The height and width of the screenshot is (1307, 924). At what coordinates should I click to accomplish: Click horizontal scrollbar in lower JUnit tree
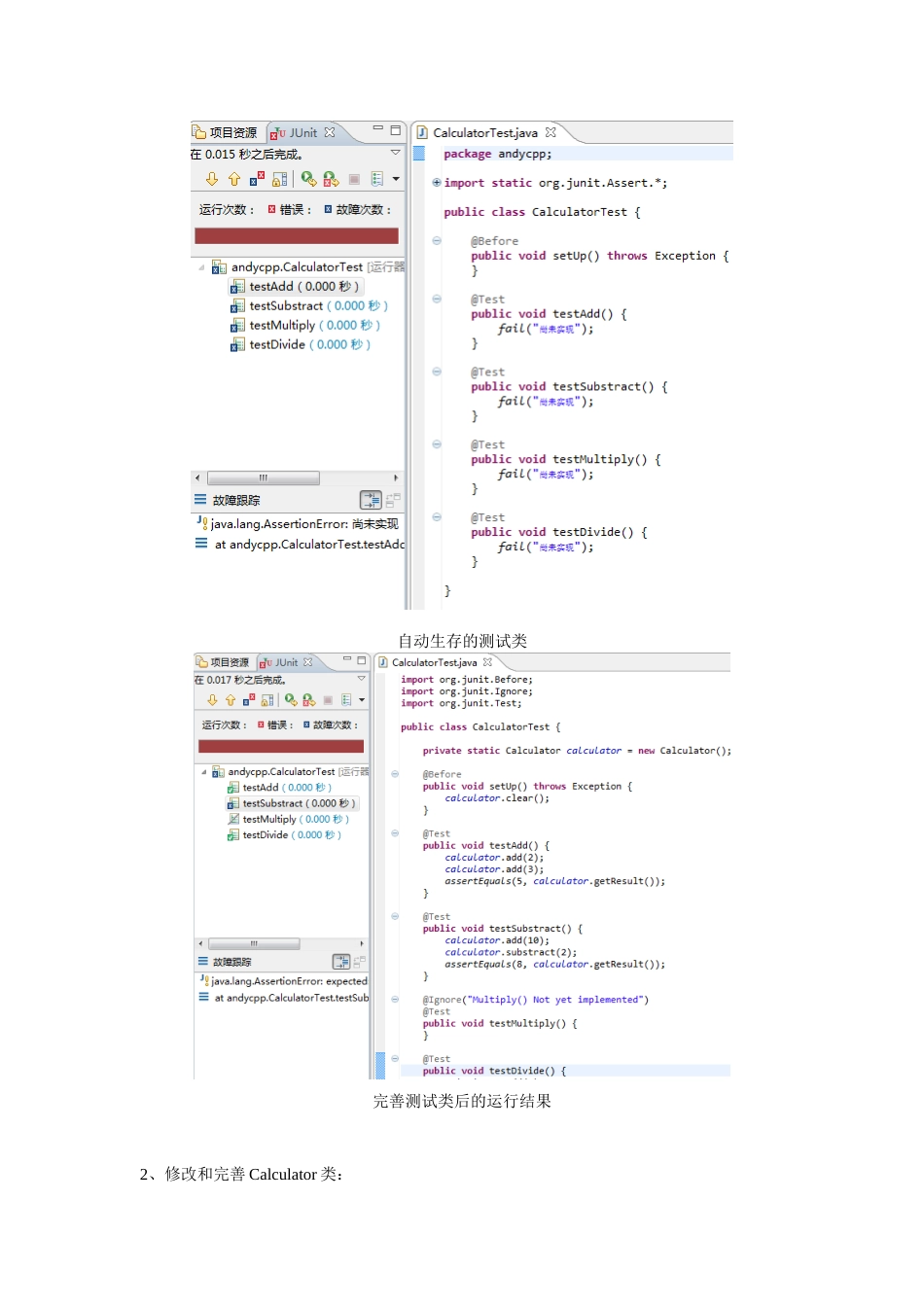click(254, 943)
